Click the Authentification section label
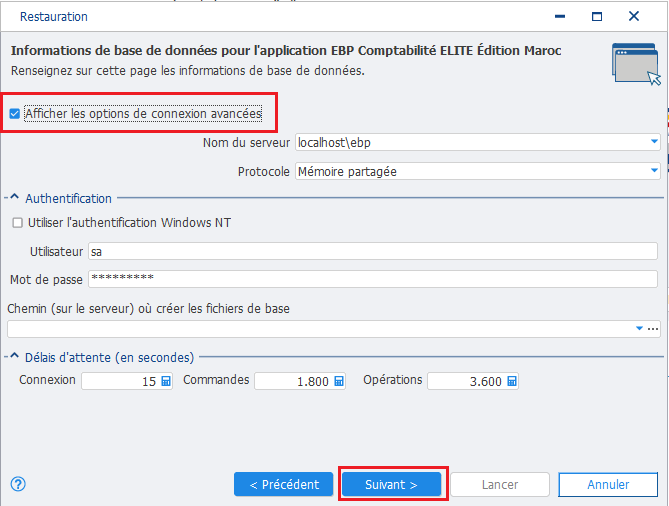Viewport: 669px width, 506px height. coord(68,198)
